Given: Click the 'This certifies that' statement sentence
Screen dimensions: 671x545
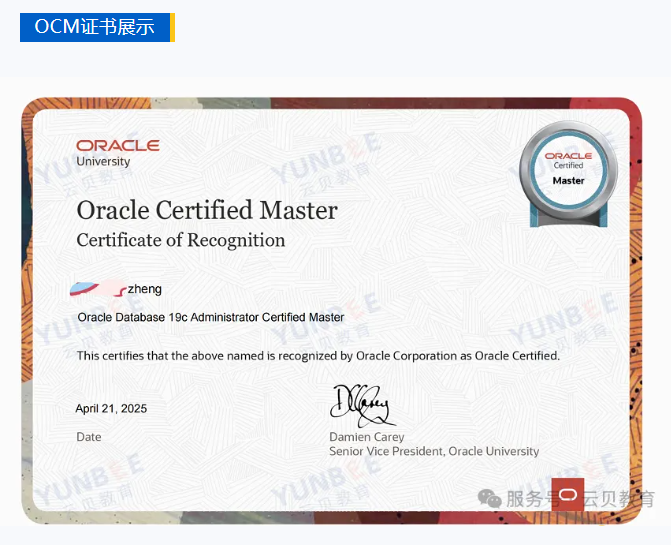Looking at the screenshot, I should [318, 355].
